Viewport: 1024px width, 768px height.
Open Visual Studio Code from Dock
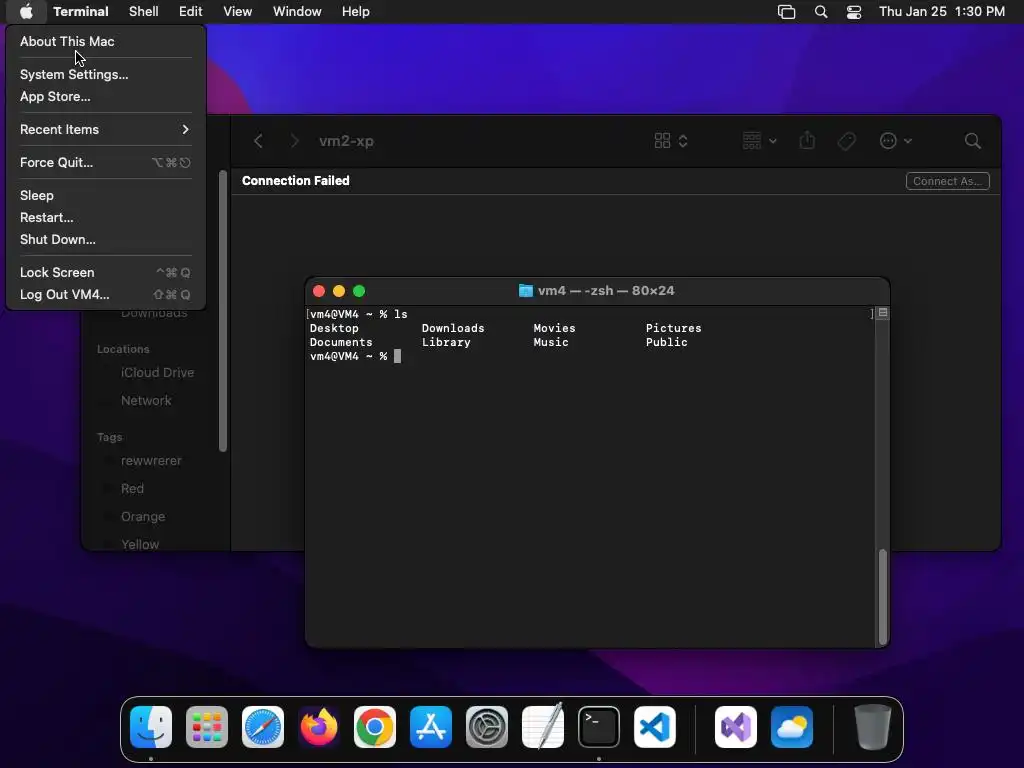[x=655, y=727]
